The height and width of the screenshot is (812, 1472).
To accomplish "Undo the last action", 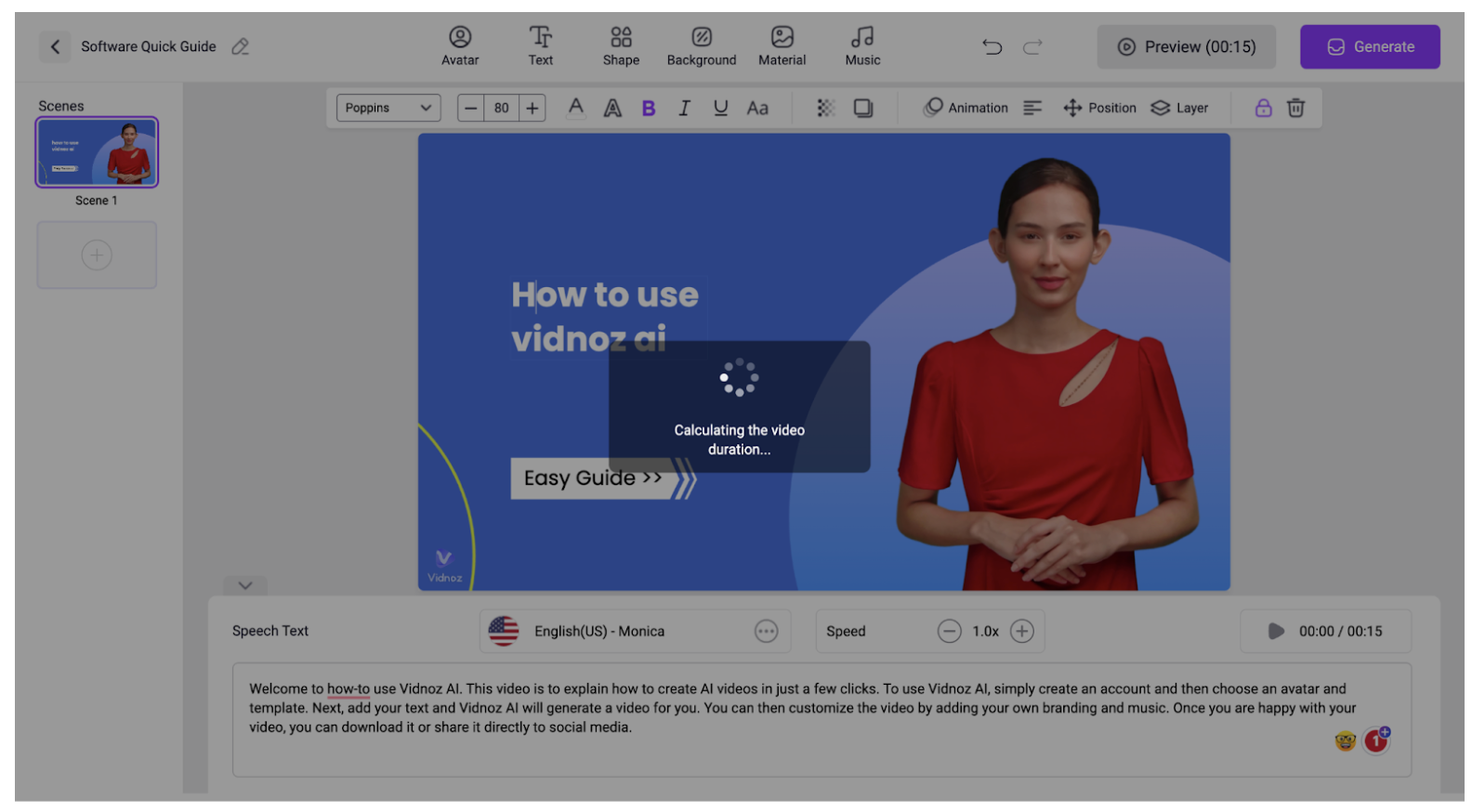I will click(992, 46).
